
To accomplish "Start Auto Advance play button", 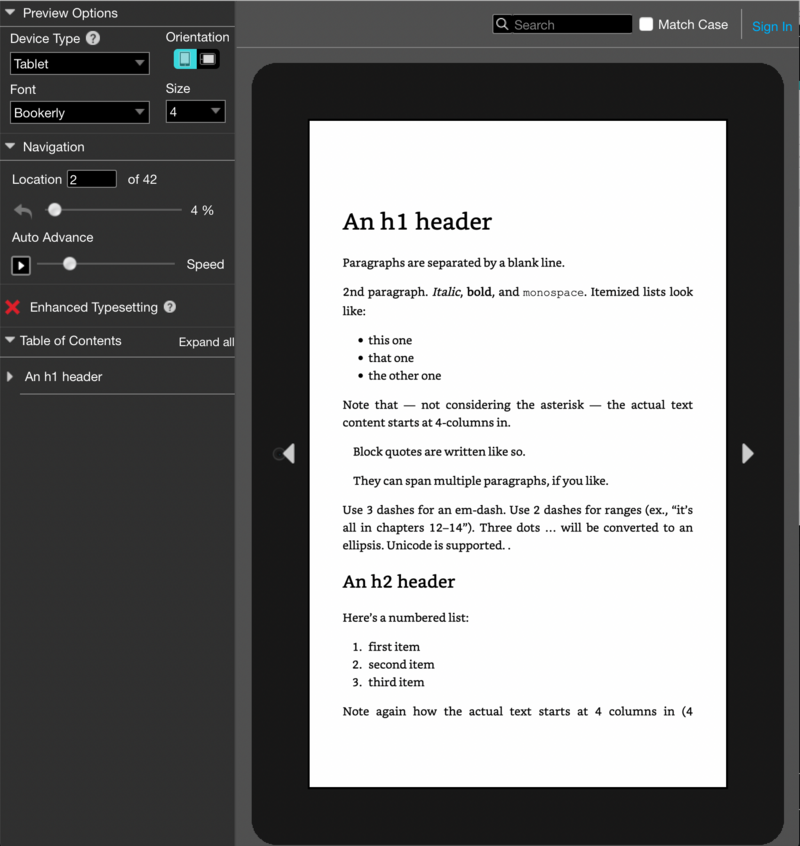I will coord(21,265).
